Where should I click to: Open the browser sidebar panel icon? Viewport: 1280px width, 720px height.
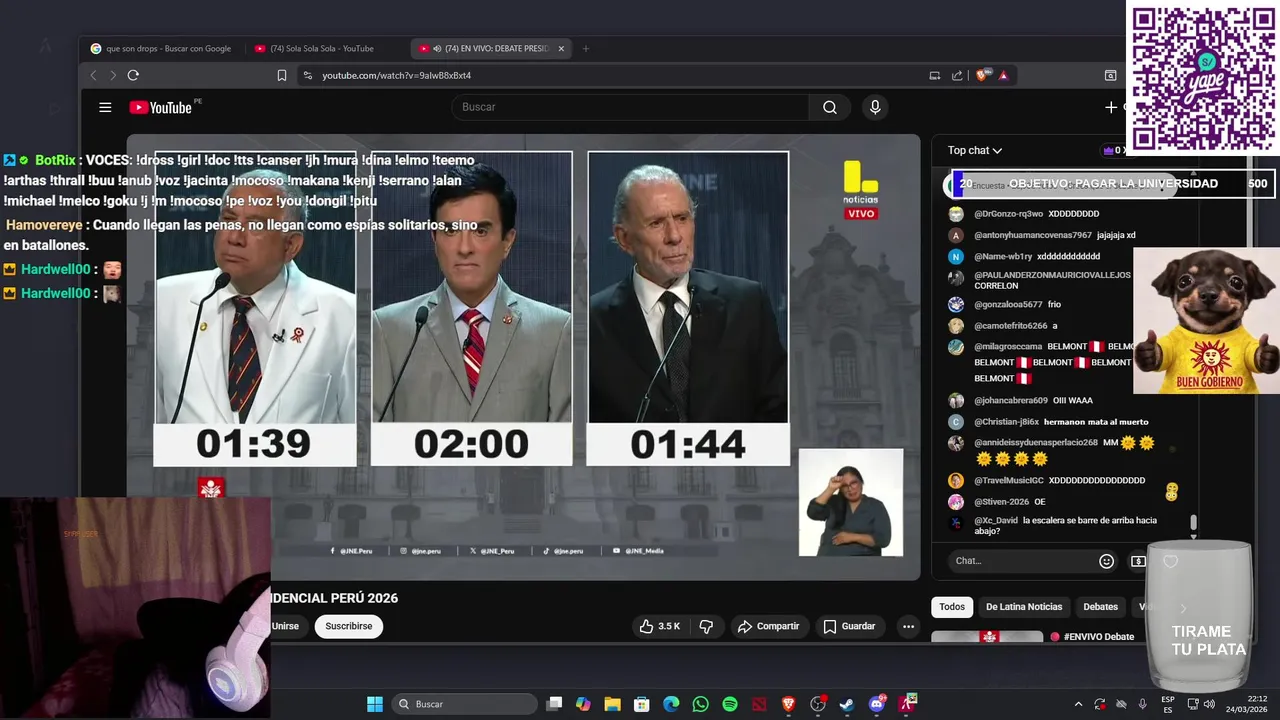[1110, 75]
